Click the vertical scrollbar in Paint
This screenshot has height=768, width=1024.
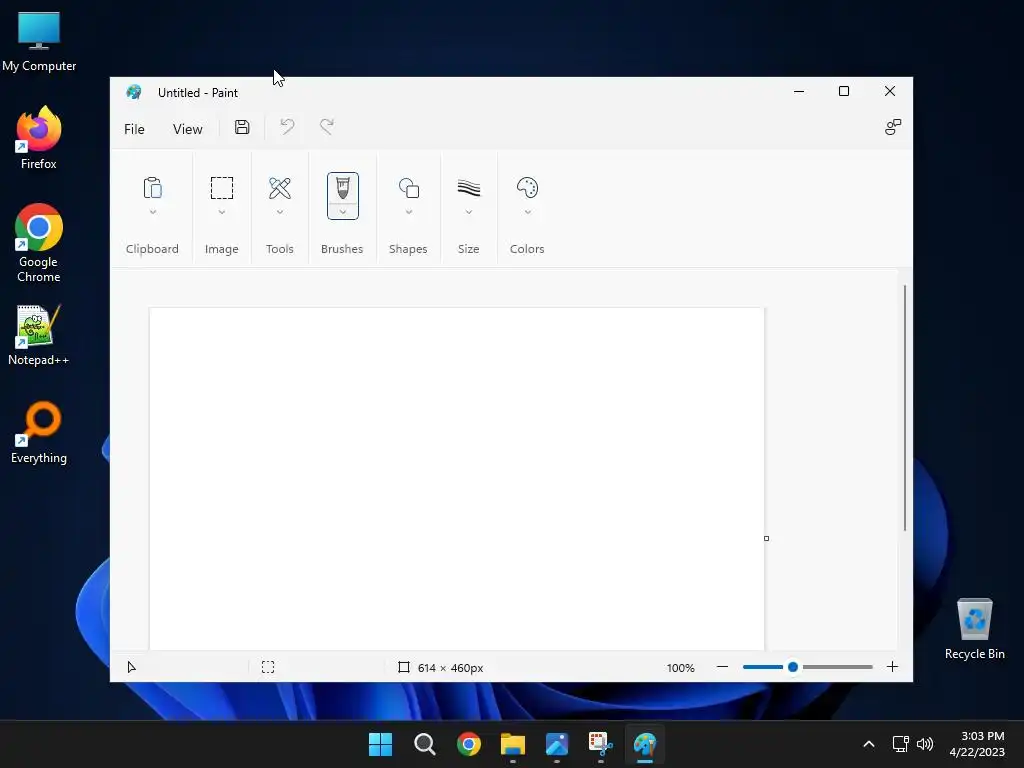pyautogui.click(x=904, y=408)
